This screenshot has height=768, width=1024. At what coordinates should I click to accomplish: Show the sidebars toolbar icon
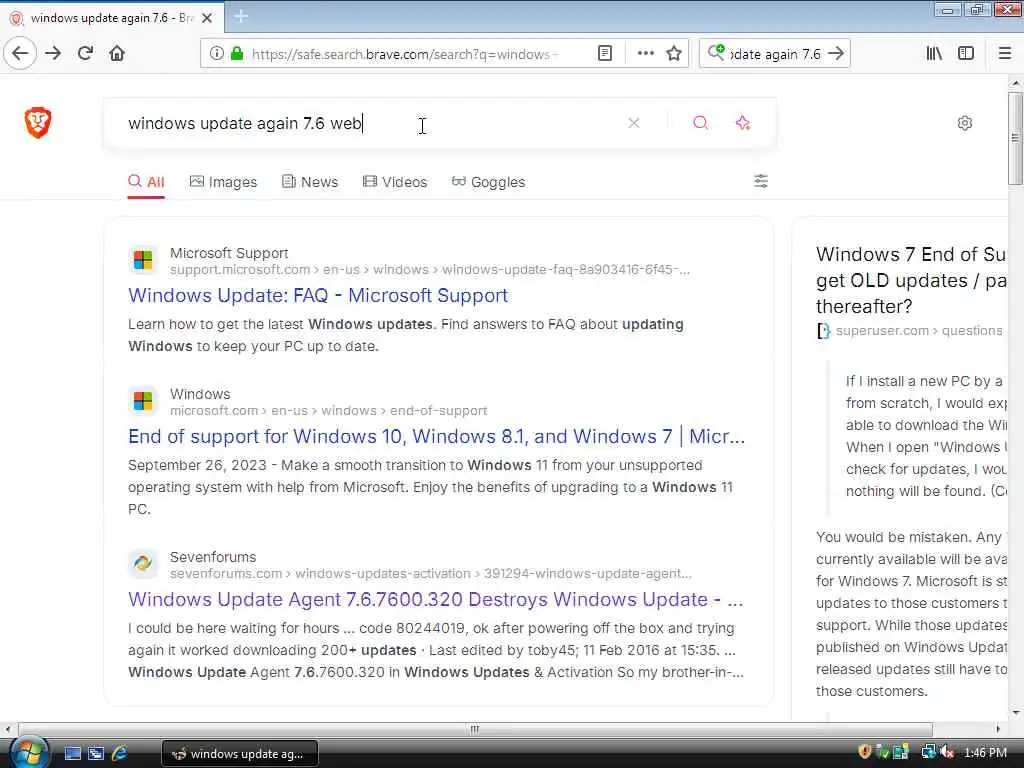point(966,54)
